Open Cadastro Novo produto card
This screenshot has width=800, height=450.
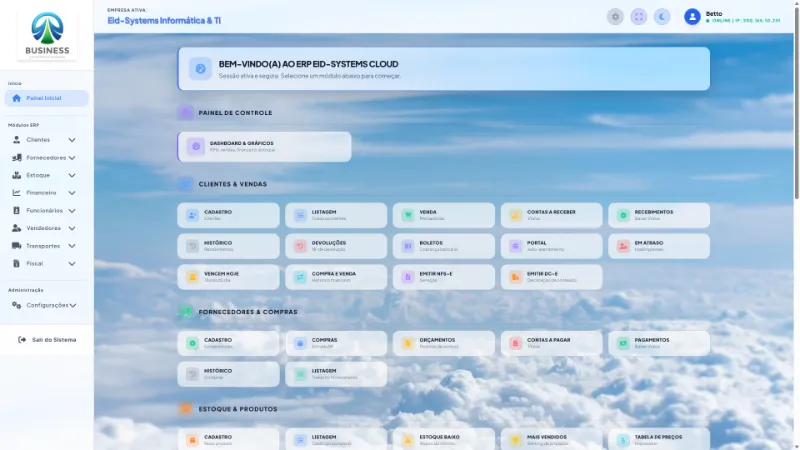[x=229, y=440]
